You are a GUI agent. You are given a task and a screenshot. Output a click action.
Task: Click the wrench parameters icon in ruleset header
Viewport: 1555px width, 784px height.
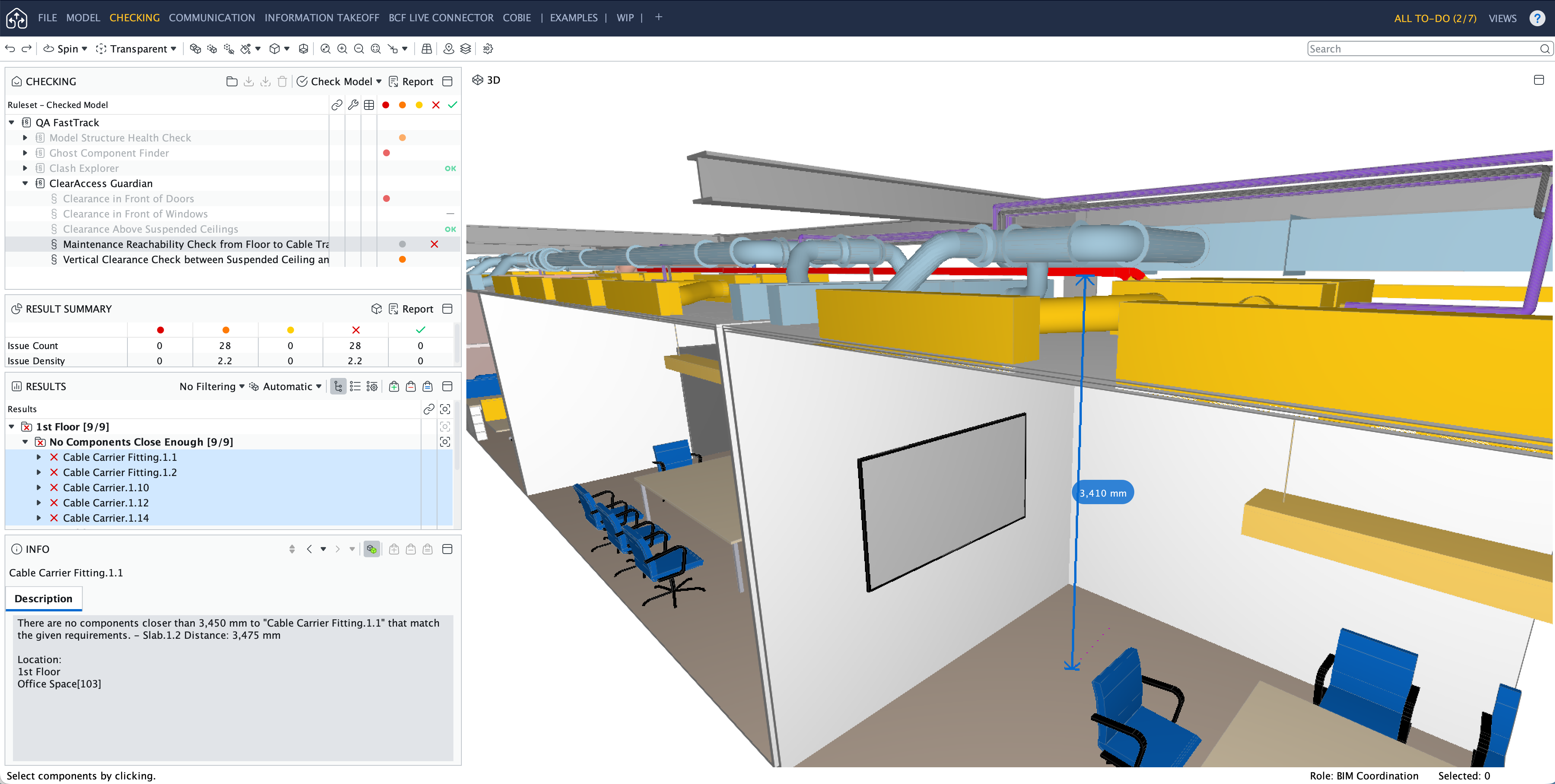(x=353, y=105)
